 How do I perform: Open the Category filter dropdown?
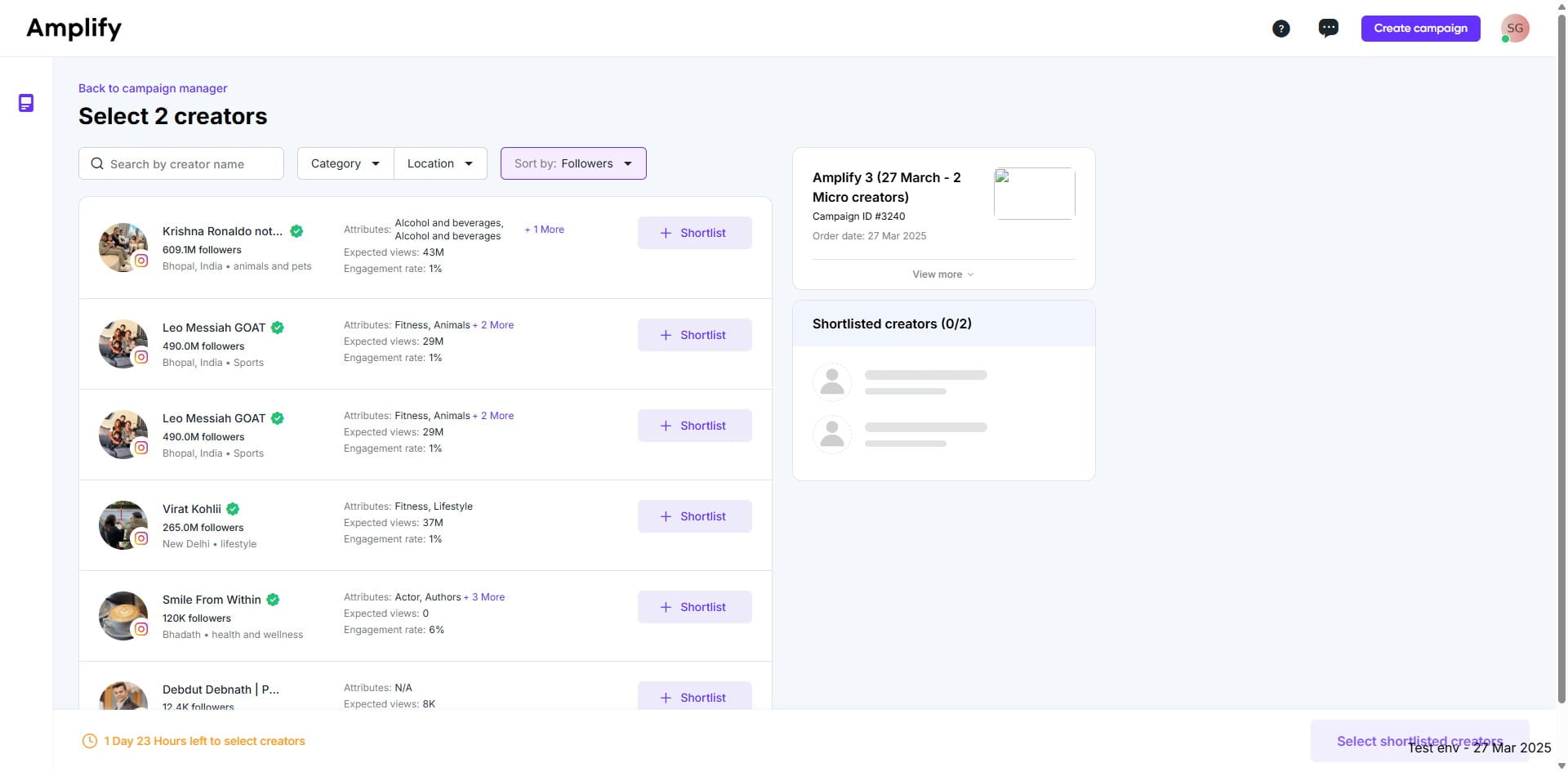[x=344, y=163]
